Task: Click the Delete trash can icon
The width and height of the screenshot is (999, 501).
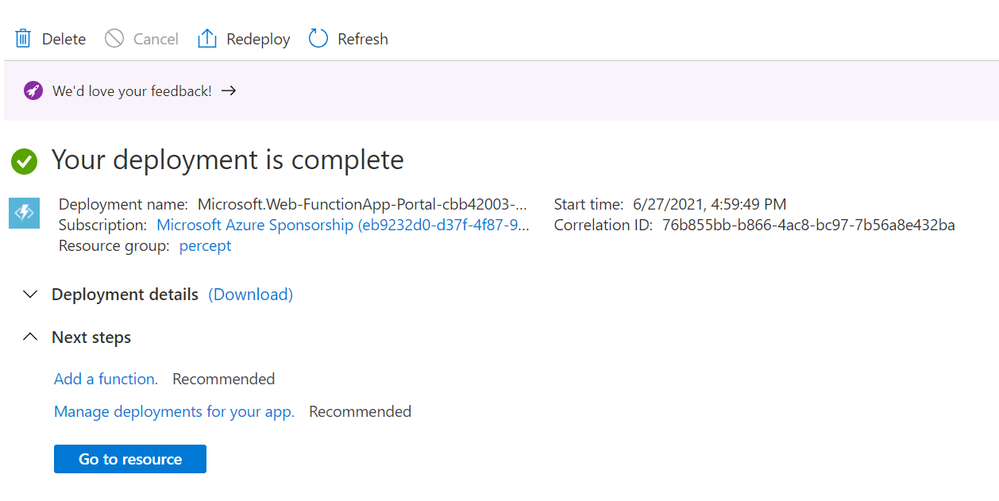Action: point(23,38)
